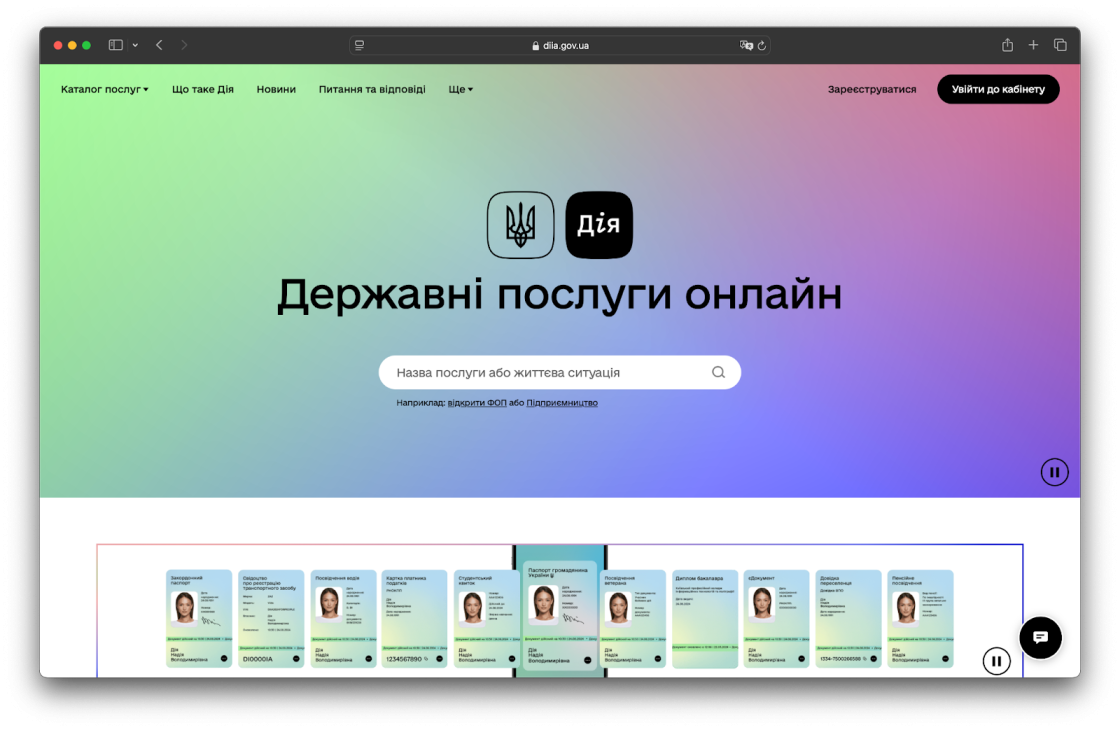
Task: Click the Ukrainian trident emblem icon
Action: pyautogui.click(x=521, y=225)
